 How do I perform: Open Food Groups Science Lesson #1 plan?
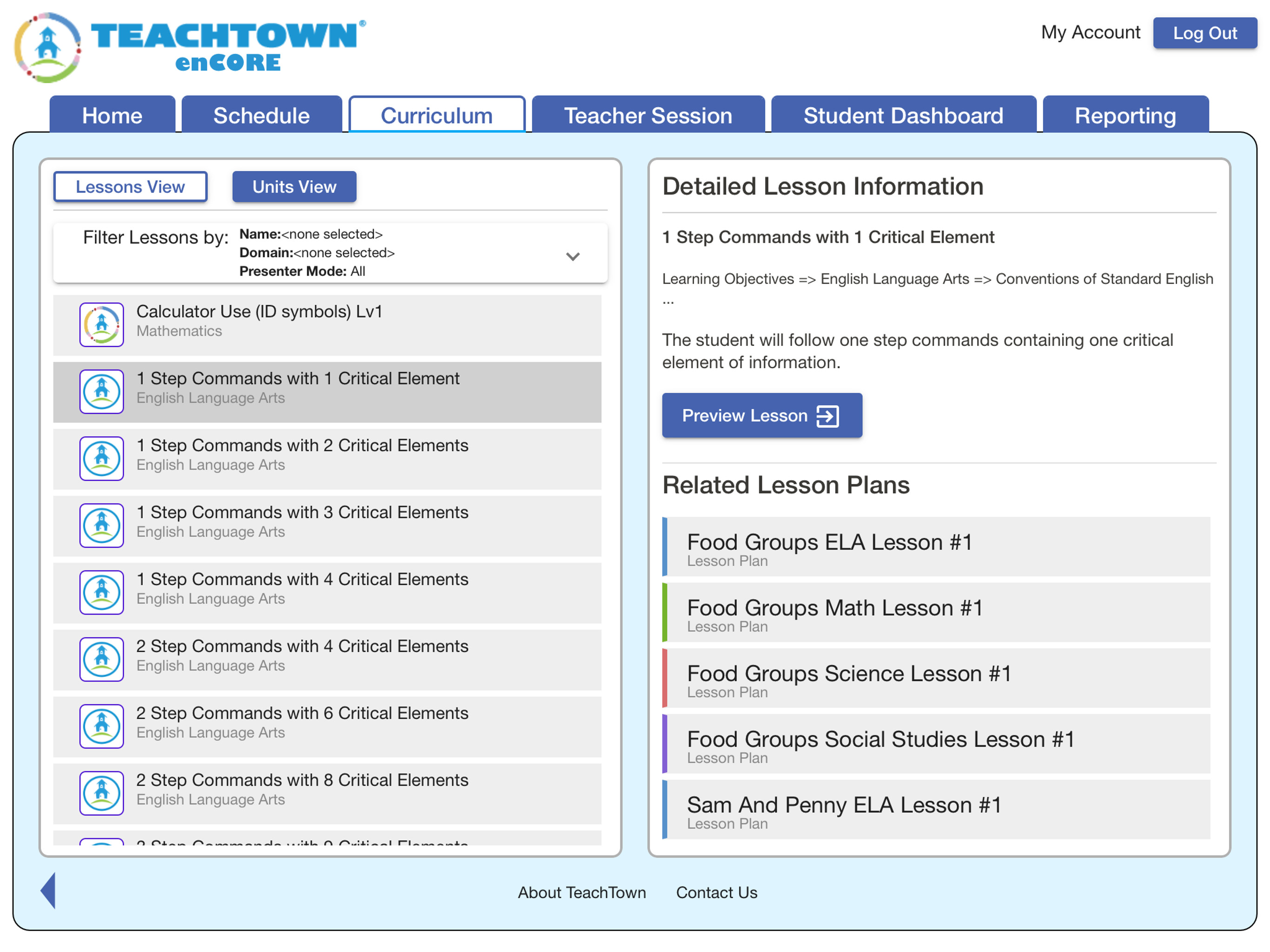(936, 678)
